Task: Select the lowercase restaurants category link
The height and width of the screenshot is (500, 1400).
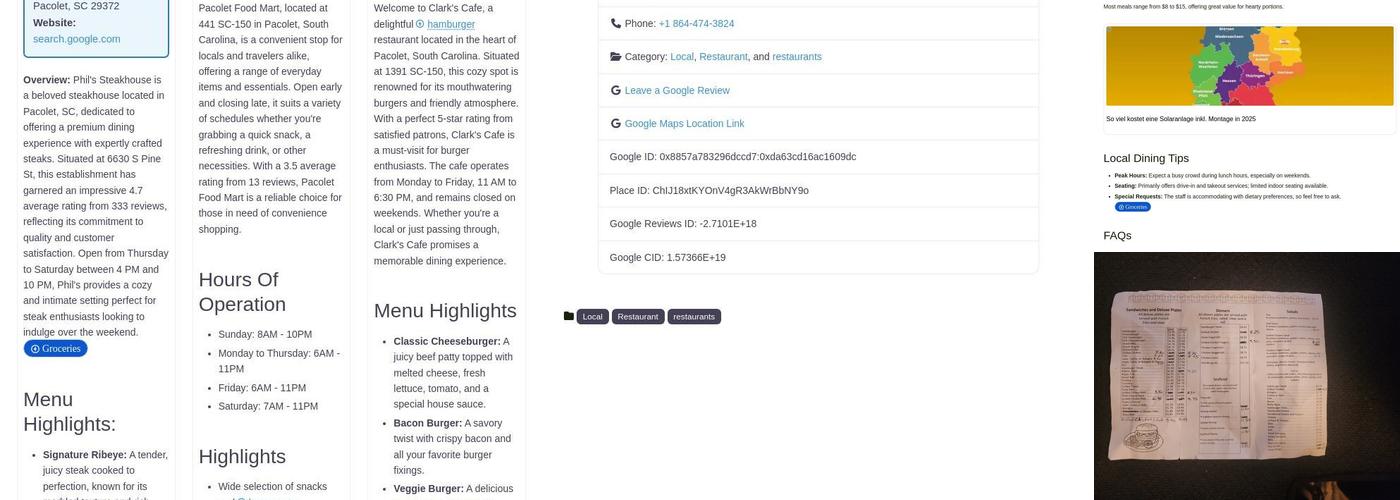Action: point(797,57)
